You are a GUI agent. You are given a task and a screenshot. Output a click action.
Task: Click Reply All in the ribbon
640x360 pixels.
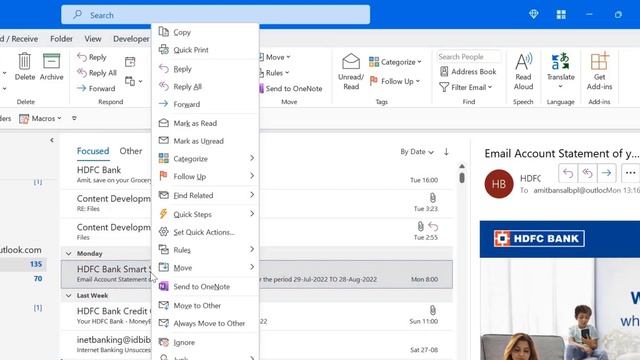click(x=97, y=73)
